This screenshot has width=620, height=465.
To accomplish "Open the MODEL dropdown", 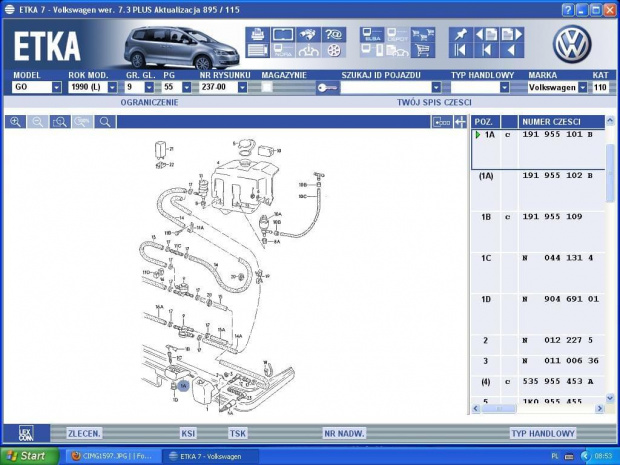I will coord(57,87).
